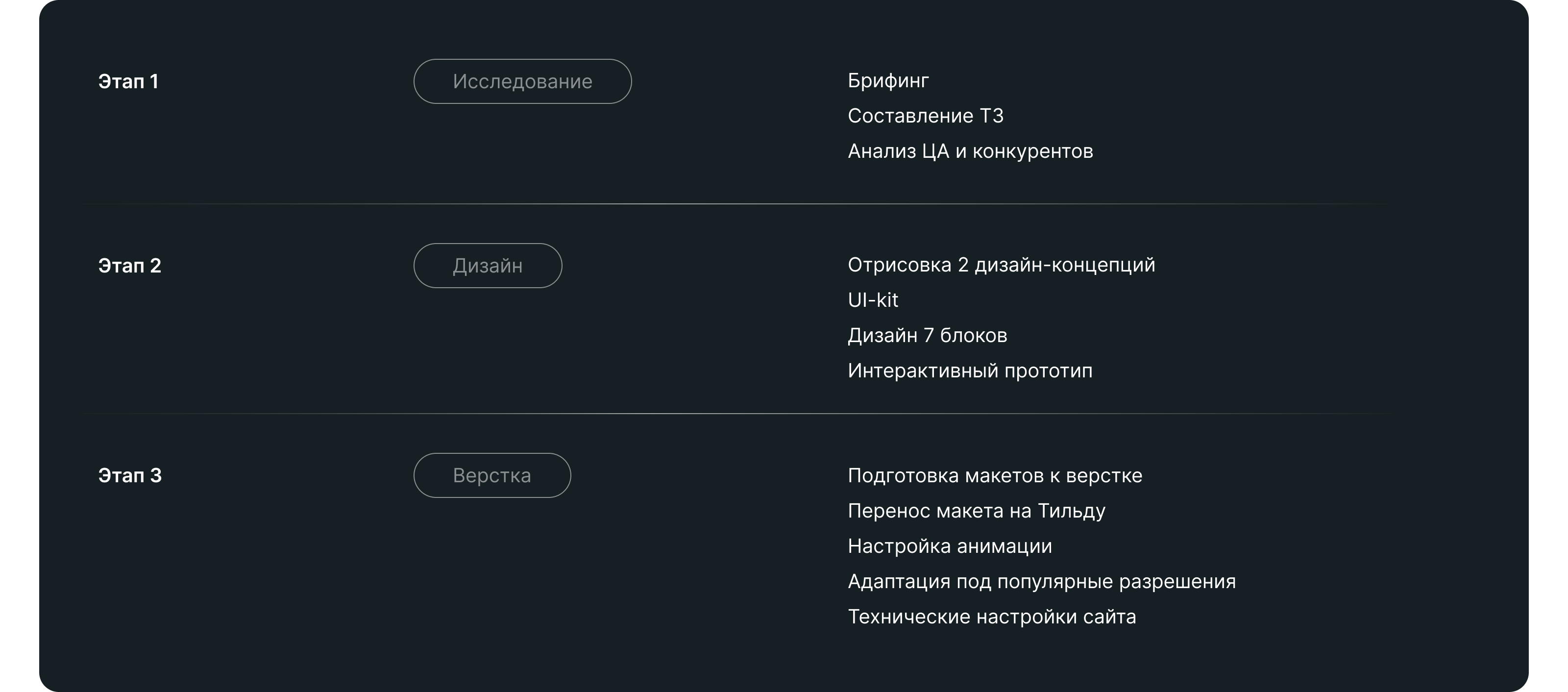
Task: Select the "Дизайн 7 блоков" item
Action: point(927,335)
